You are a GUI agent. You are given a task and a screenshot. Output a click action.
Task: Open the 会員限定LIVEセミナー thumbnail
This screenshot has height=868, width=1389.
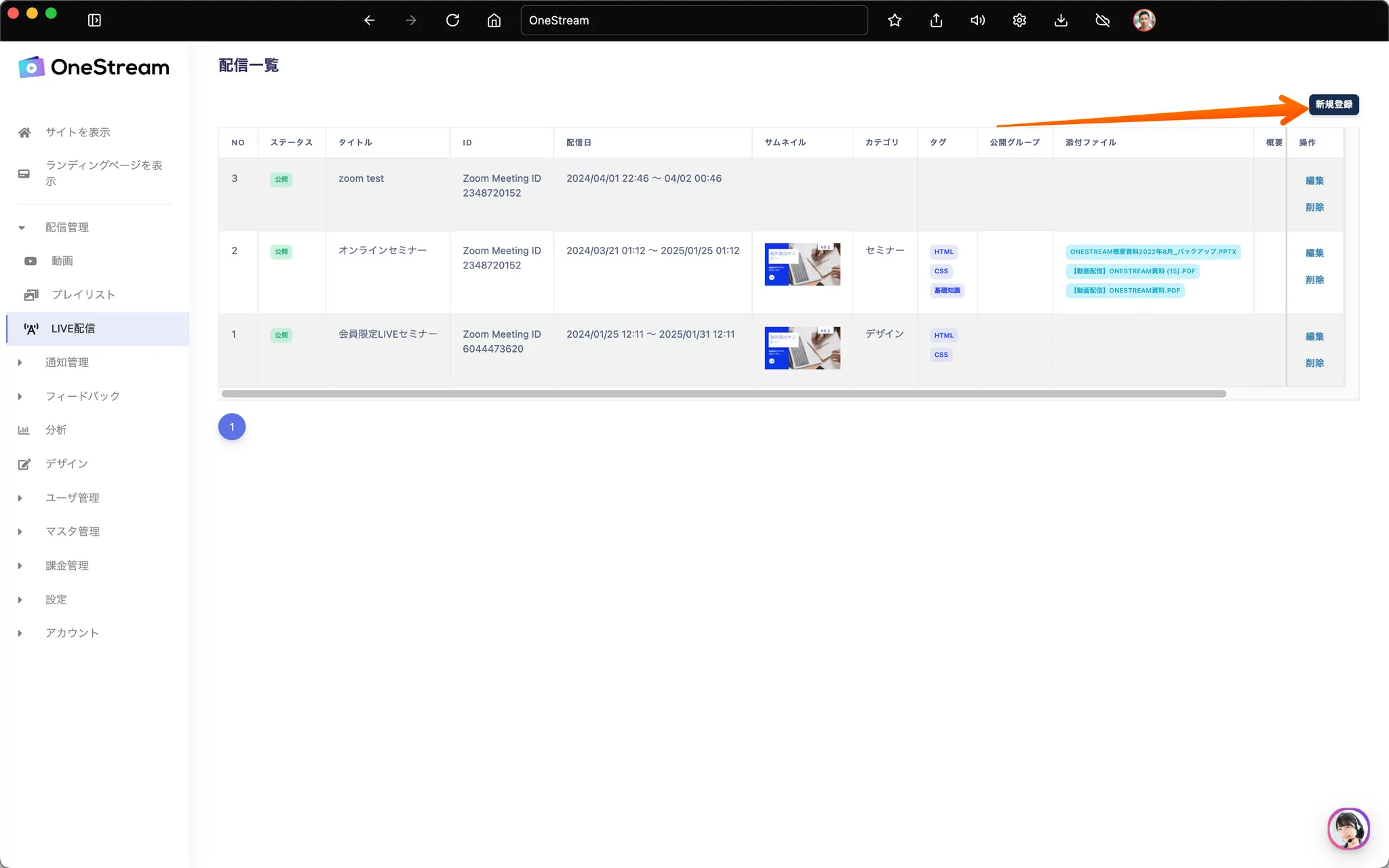[802, 348]
